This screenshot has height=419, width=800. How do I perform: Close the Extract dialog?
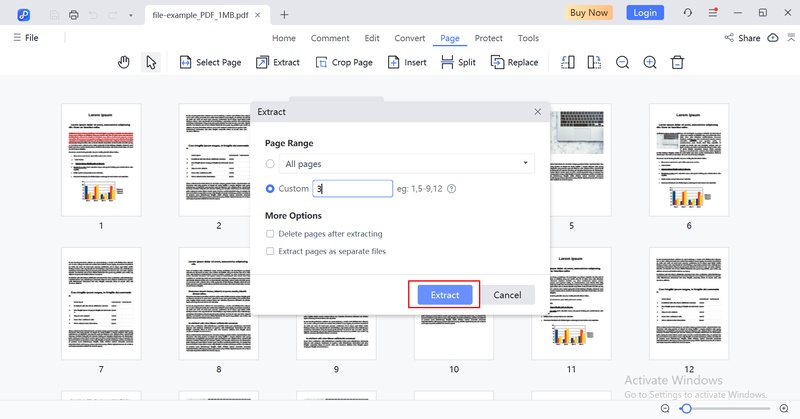[x=538, y=112]
